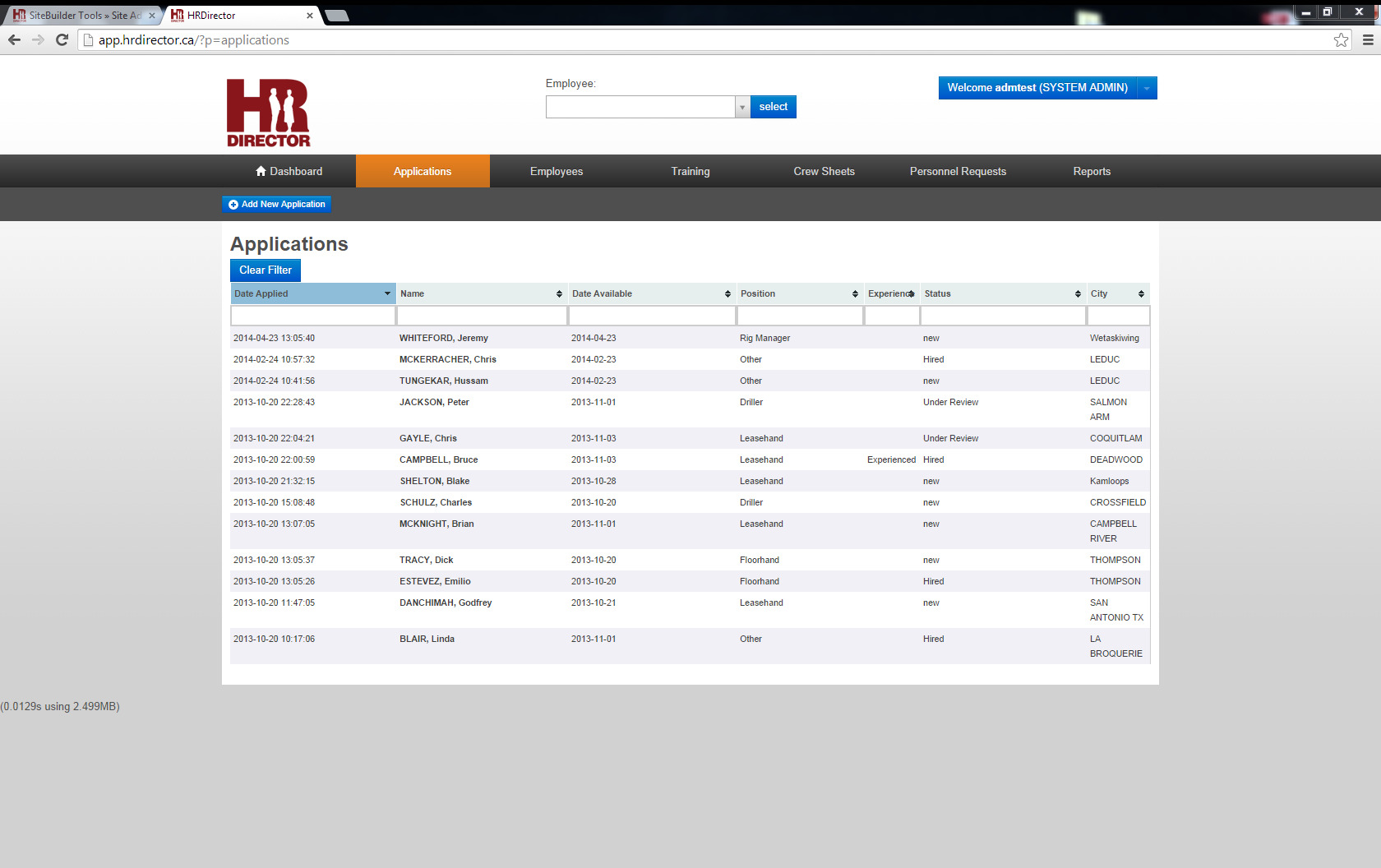Viewport: 1381px width, 868px height.
Task: Open the Training menu item
Action: (x=690, y=171)
